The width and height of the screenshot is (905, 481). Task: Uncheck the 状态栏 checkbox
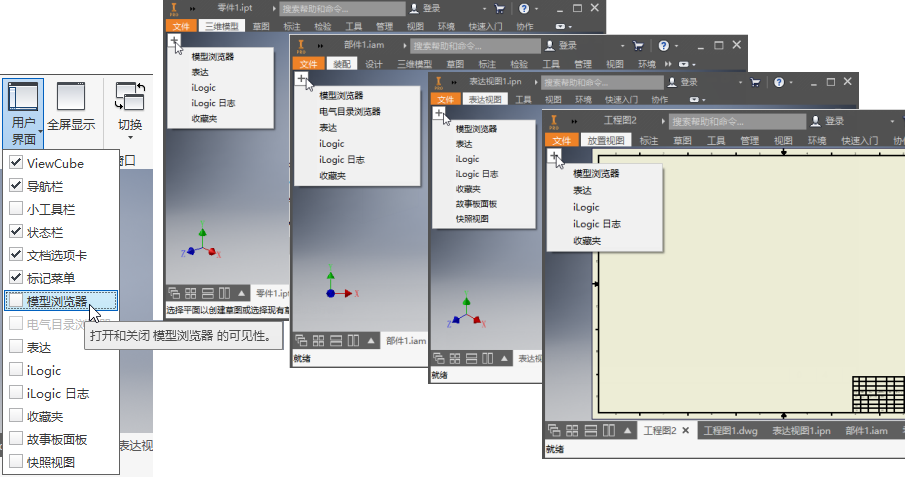tap(16, 232)
